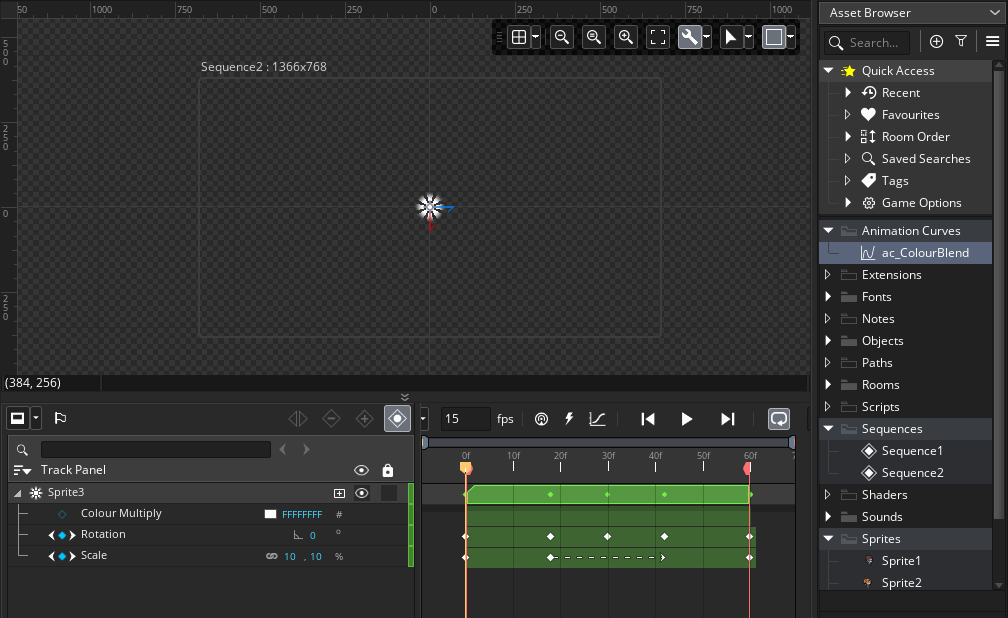Open the Tags entry

click(x=894, y=181)
